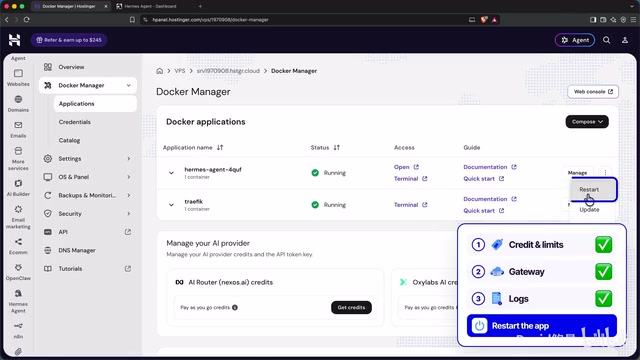The height and width of the screenshot is (360, 640).
Task: Expand the Settings sidebar section
Action: [x=129, y=158]
